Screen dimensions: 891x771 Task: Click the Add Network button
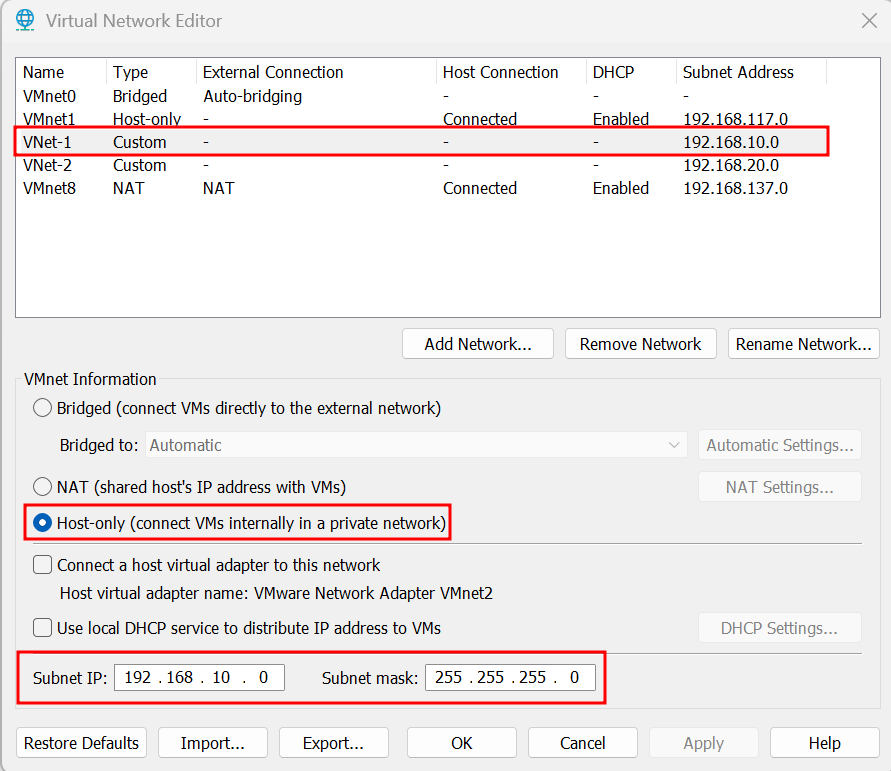478,344
